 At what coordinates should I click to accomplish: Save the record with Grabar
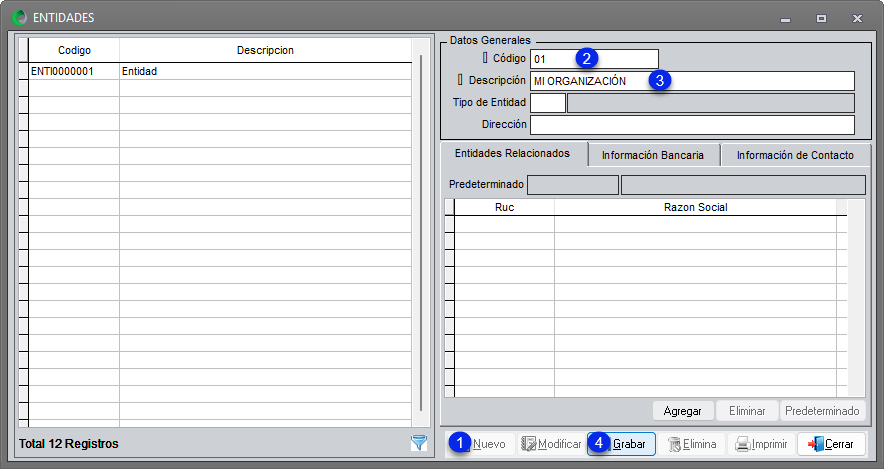coord(621,444)
